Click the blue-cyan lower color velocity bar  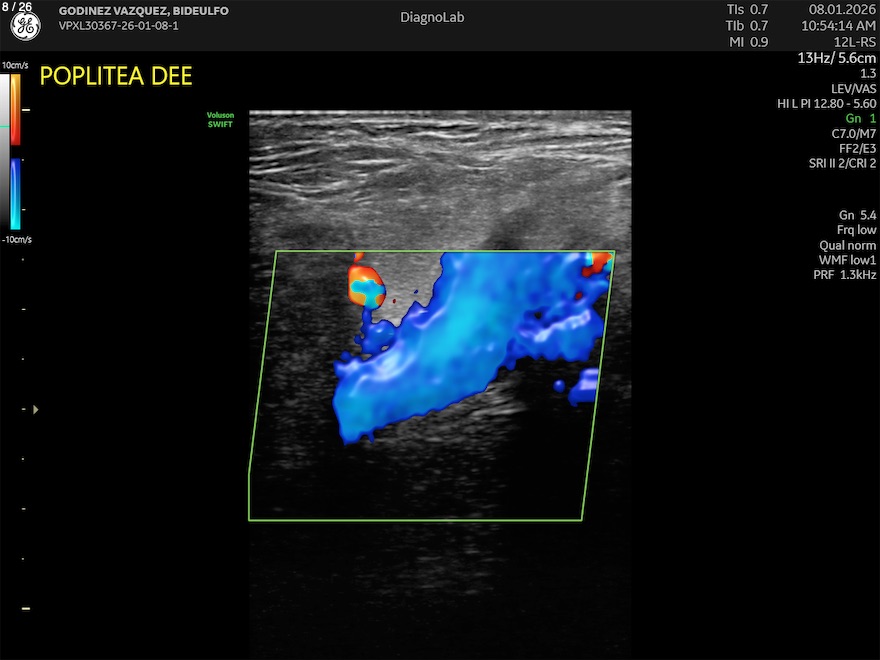(x=15, y=195)
